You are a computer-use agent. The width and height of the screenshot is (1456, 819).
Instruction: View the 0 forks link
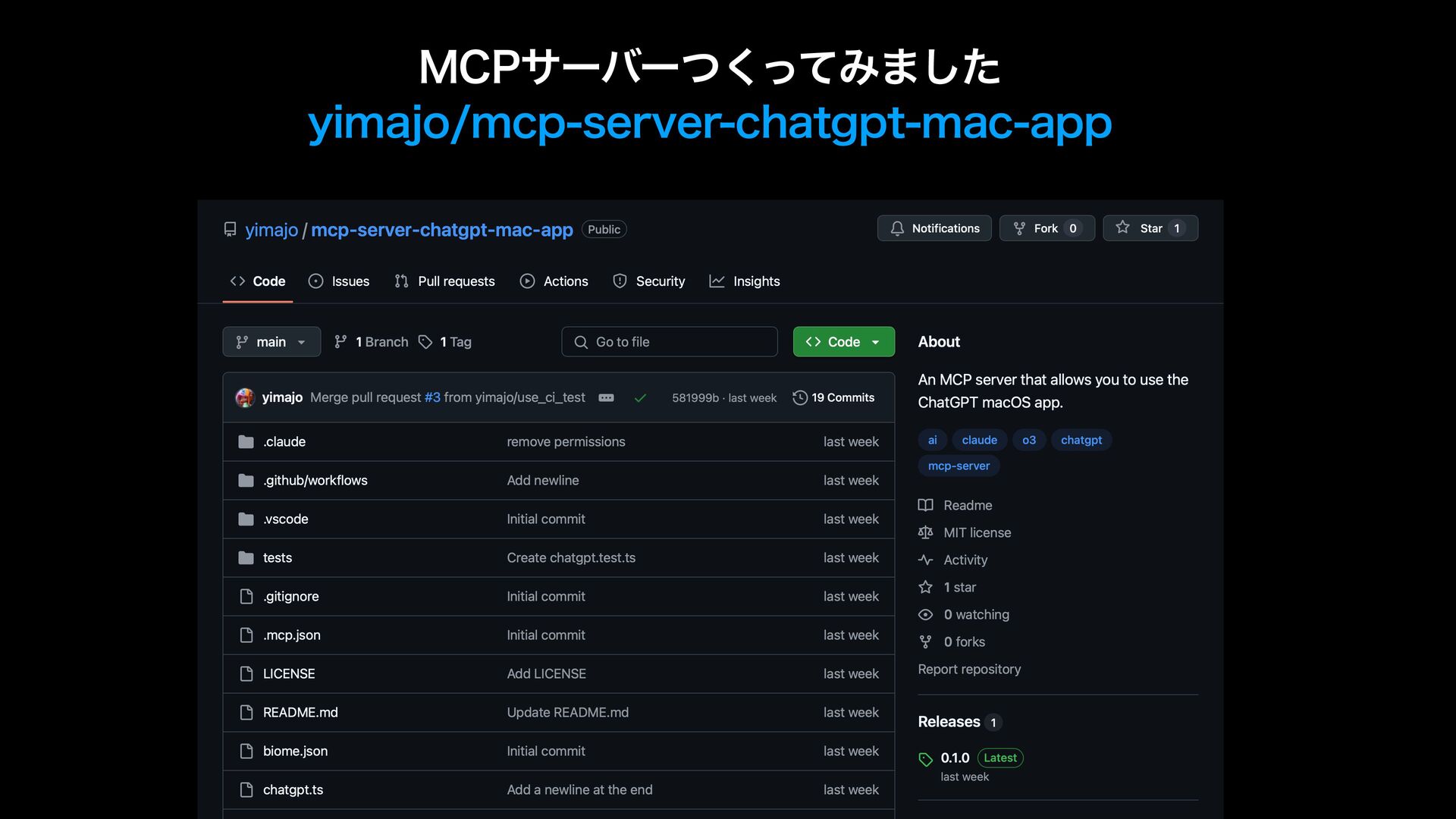coord(965,642)
